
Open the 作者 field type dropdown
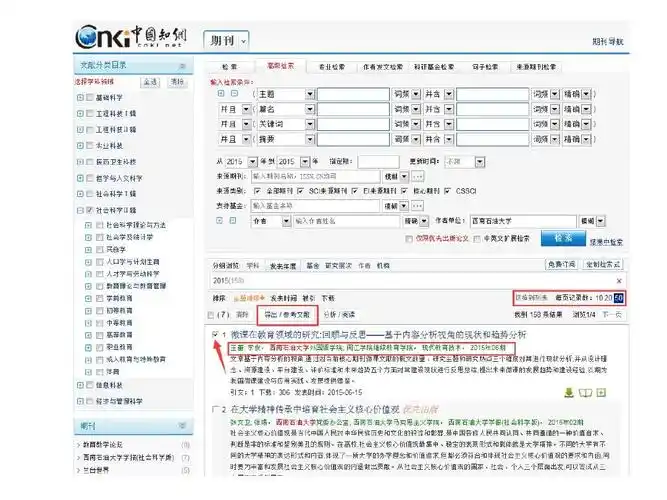[286, 221]
